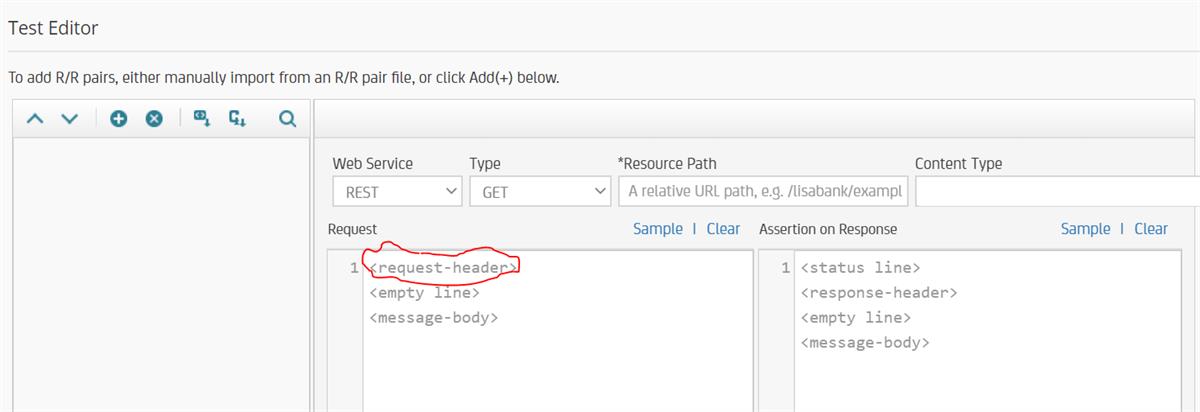Click the bulk import R/R pairs icon

click(237, 119)
